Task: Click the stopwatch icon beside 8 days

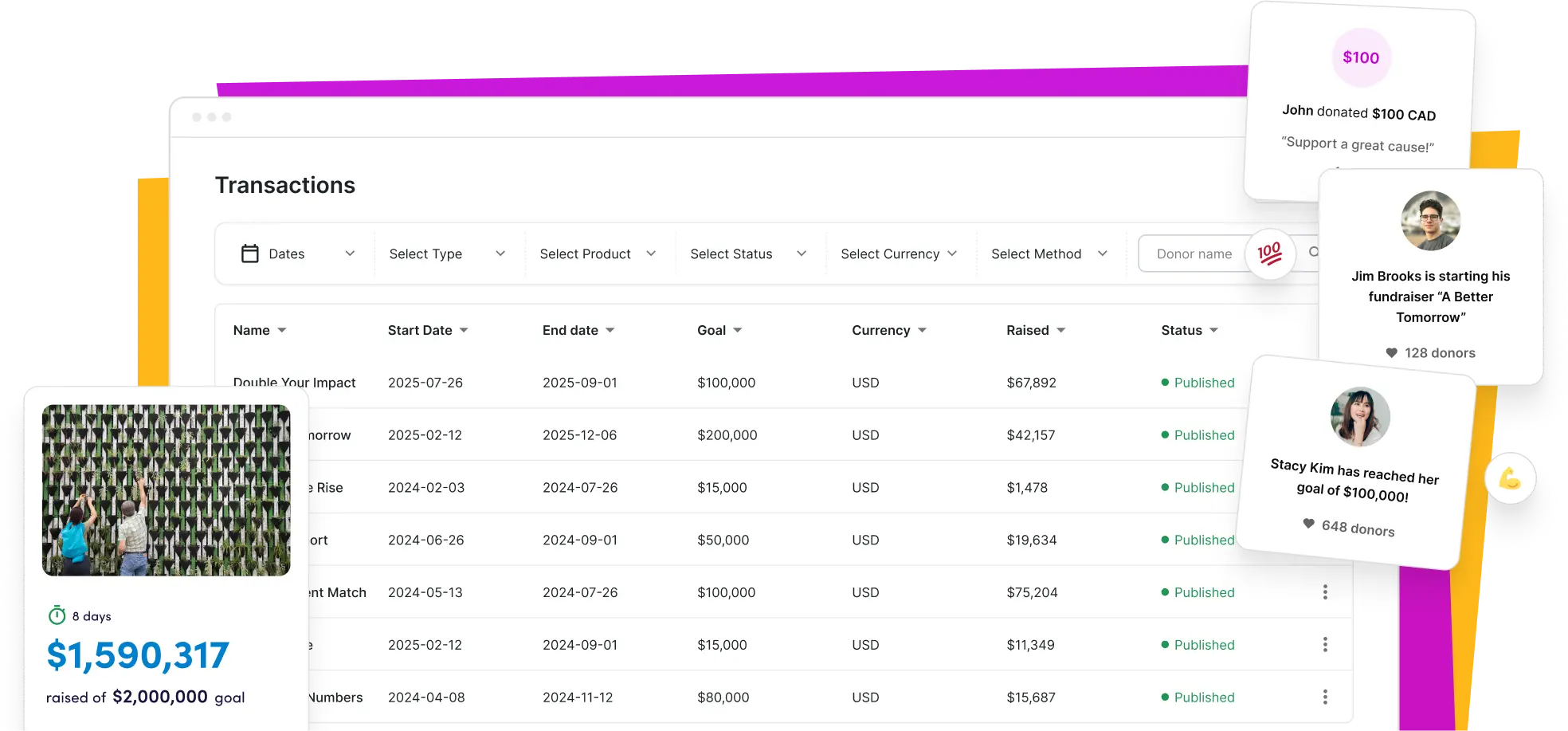Action: [57, 615]
